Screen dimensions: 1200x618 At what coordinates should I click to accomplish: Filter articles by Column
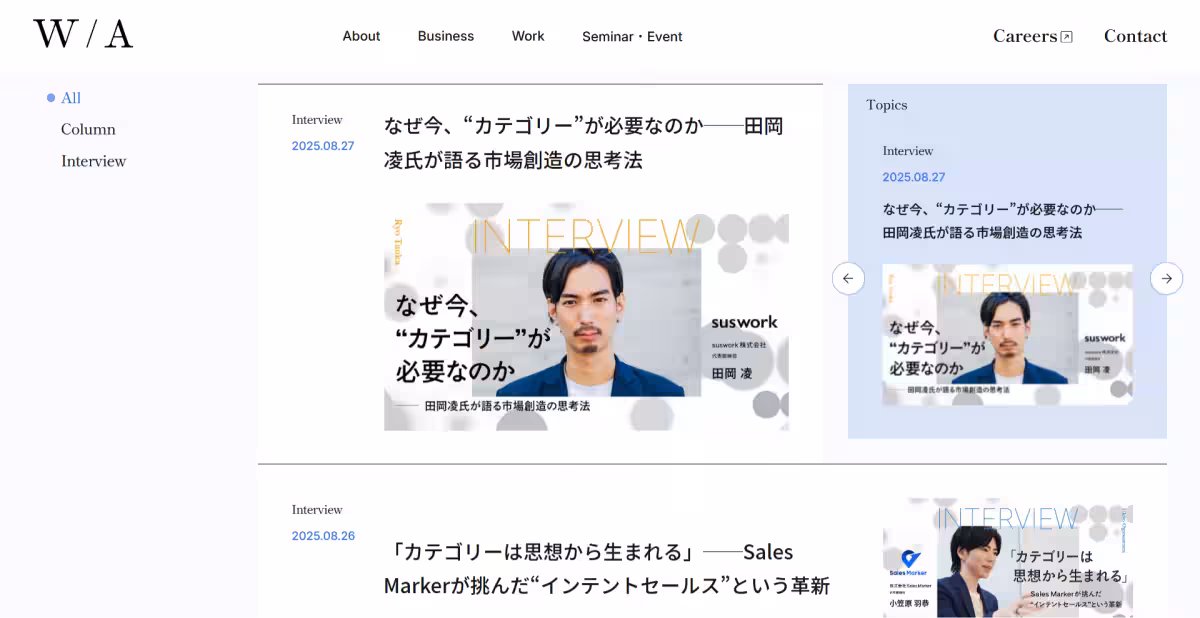point(88,129)
